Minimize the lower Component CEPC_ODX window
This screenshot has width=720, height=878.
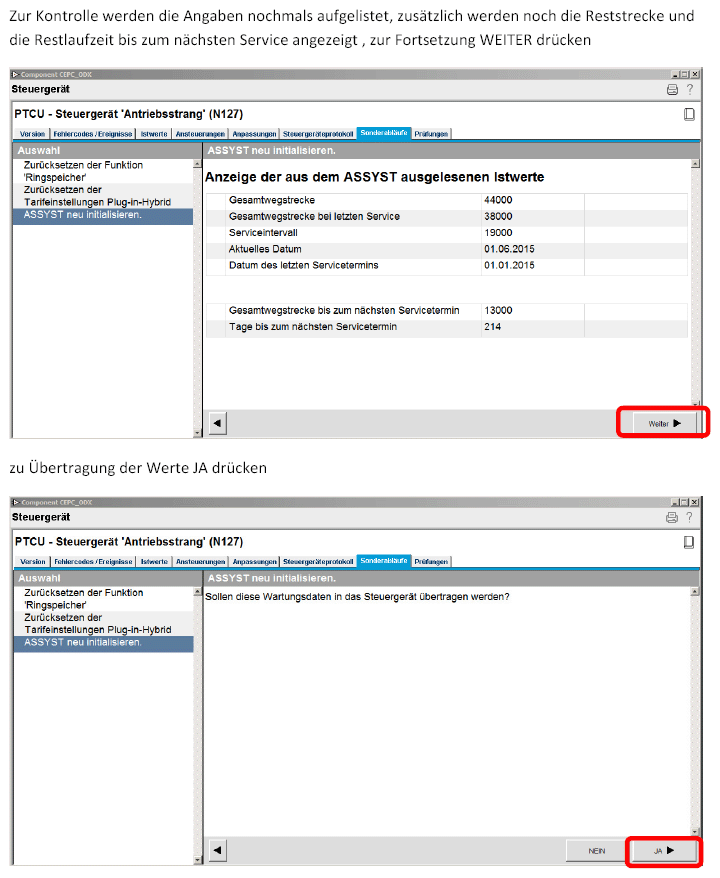point(676,502)
